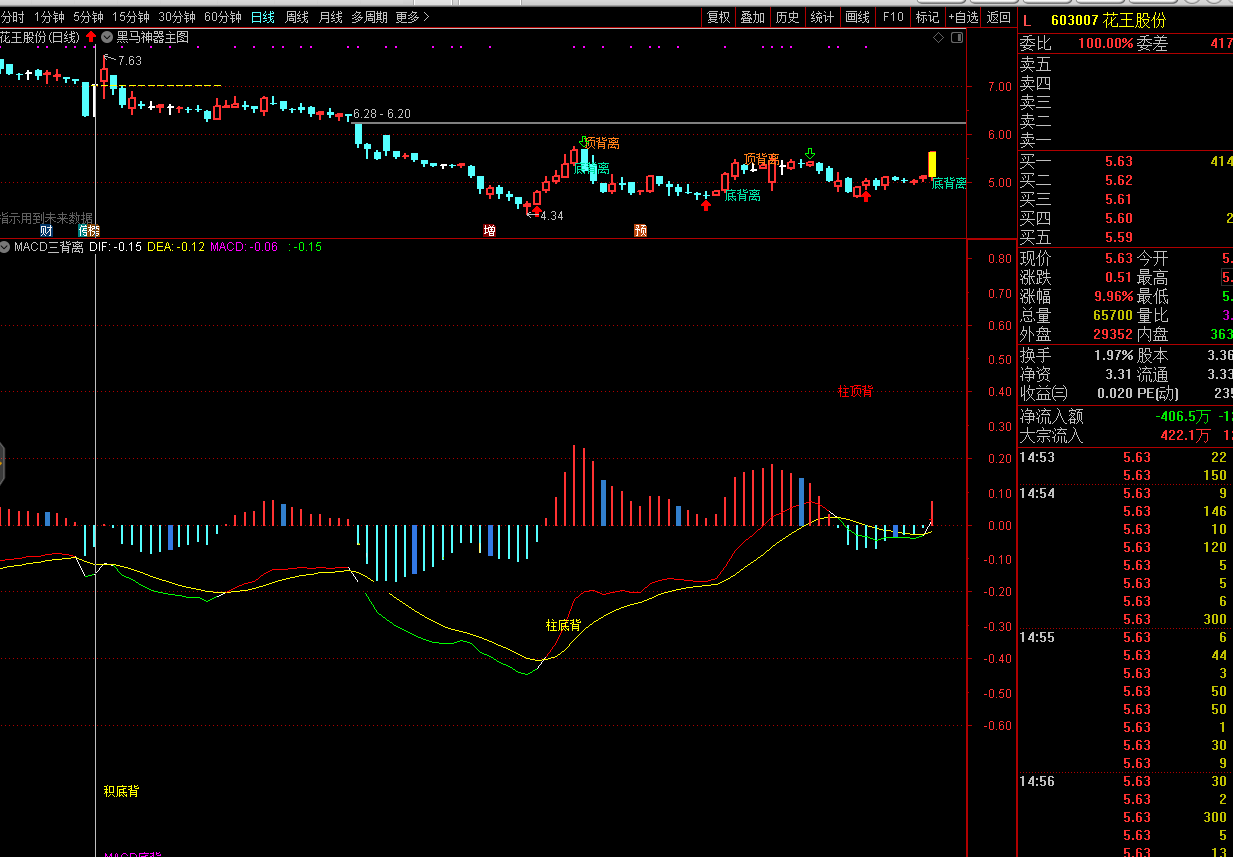Switch to the 分时 intraday view
The image size is (1233, 857).
click(12, 17)
